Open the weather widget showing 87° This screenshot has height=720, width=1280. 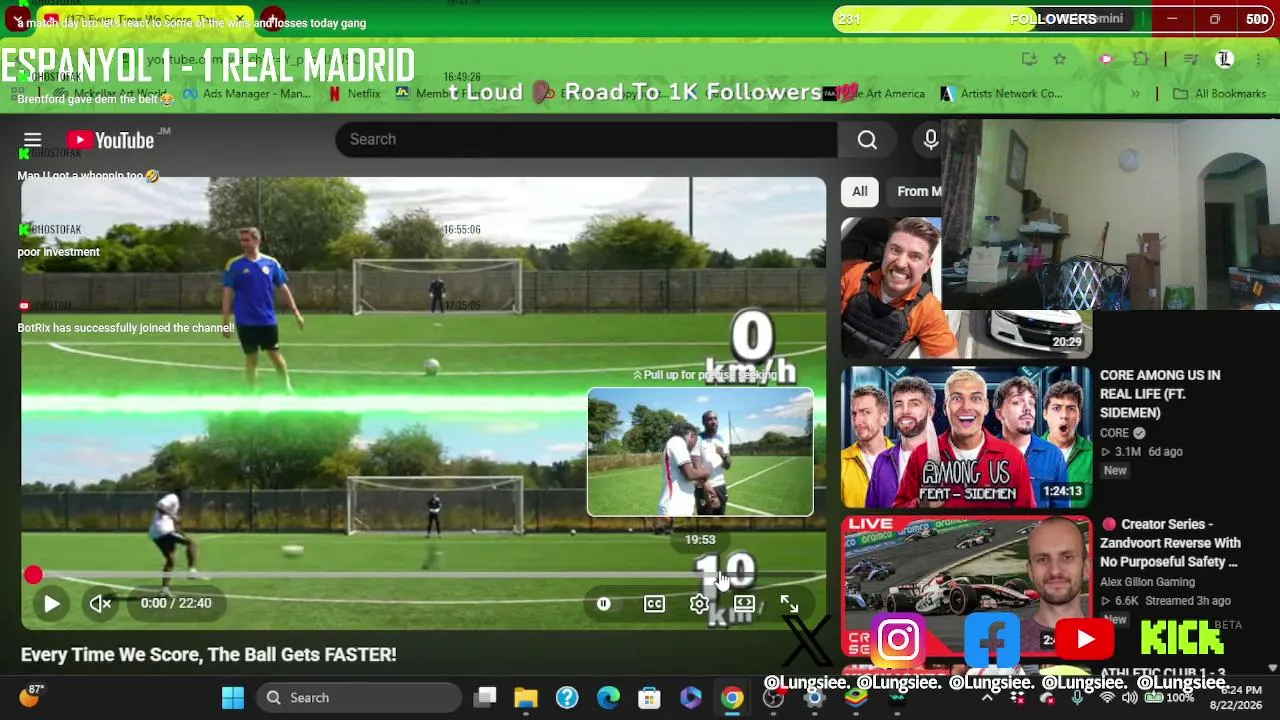tap(30, 696)
